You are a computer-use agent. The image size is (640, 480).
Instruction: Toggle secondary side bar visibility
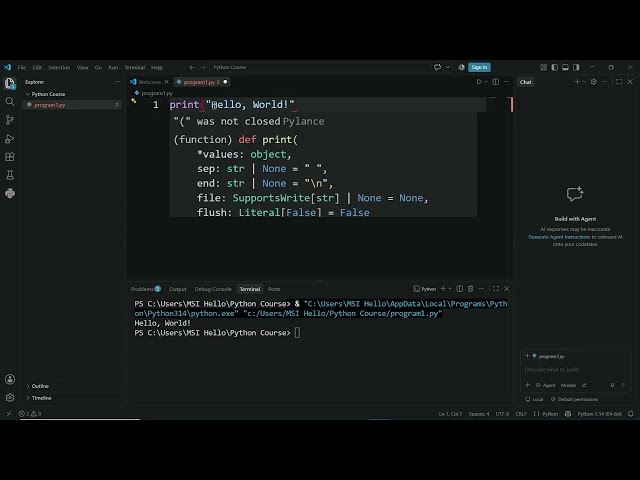point(576,67)
